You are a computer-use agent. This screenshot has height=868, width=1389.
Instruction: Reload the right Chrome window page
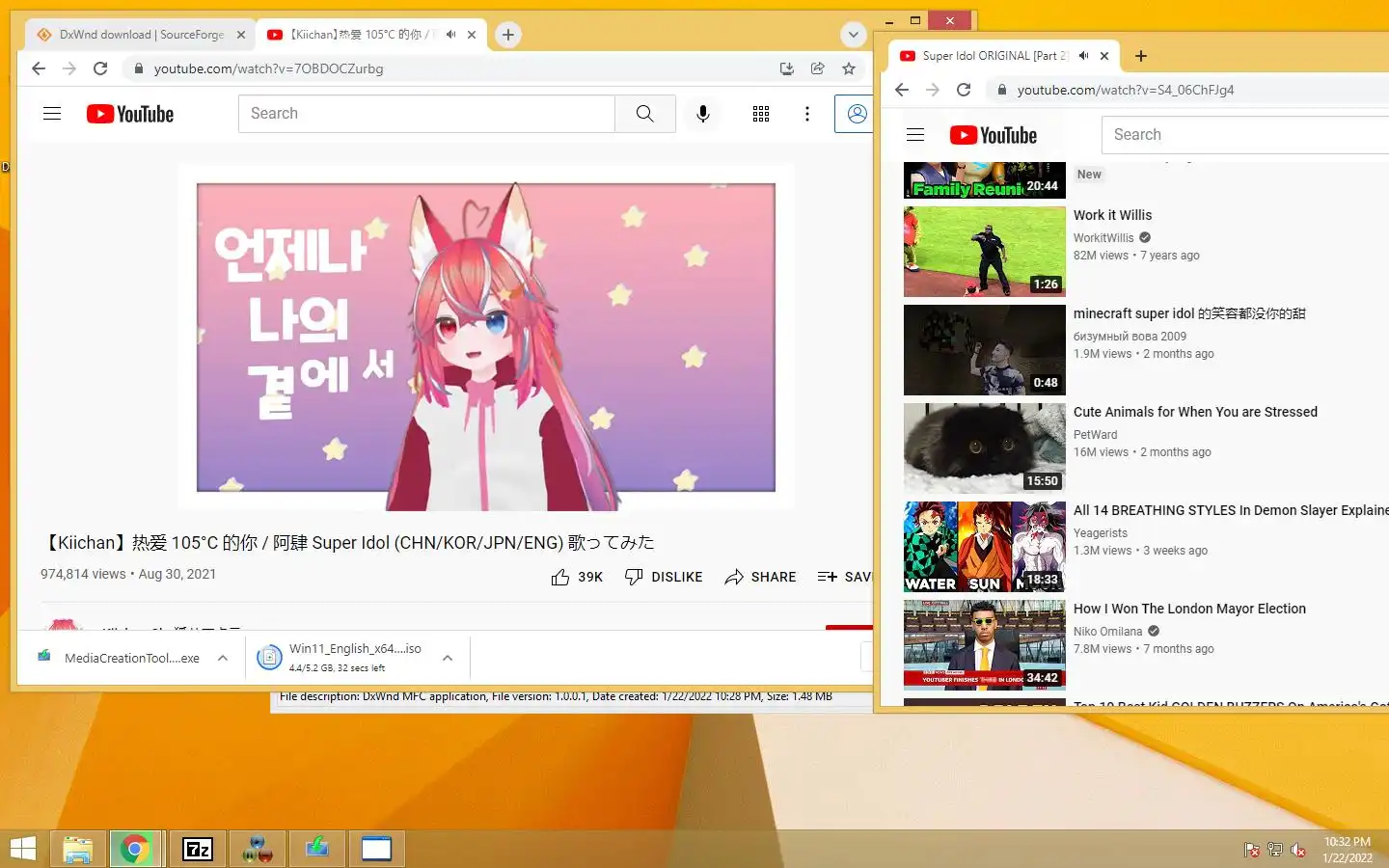pyautogui.click(x=964, y=90)
